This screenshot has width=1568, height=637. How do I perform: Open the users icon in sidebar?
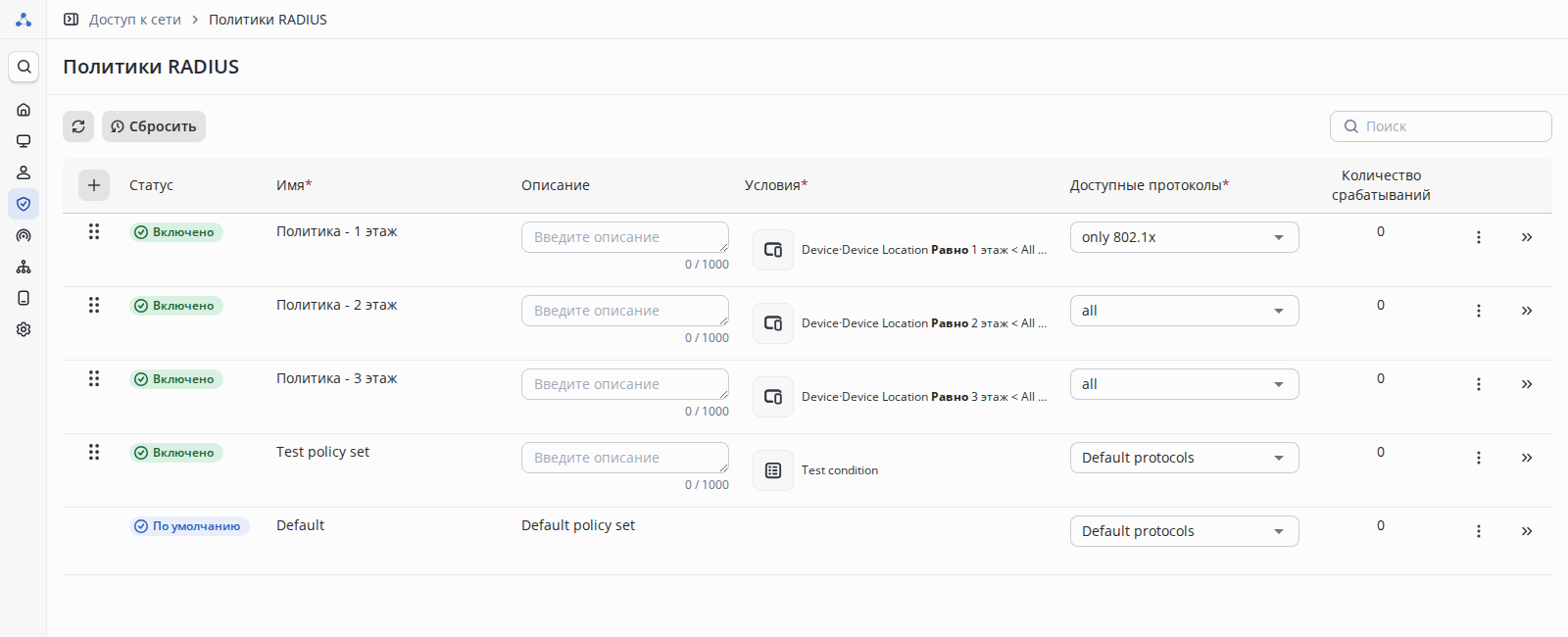click(24, 172)
